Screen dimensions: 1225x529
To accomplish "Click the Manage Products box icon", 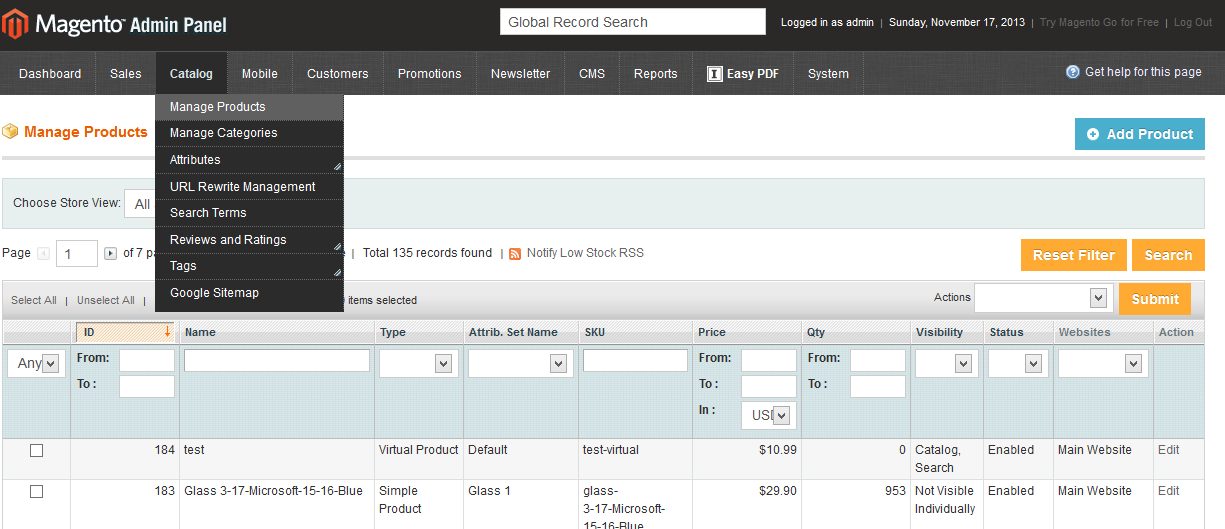I will pos(10,131).
